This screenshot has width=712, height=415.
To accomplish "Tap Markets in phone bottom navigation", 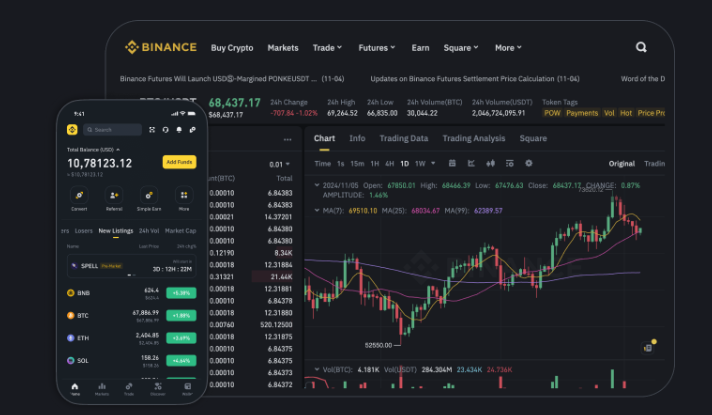I will pyautogui.click(x=102, y=389).
